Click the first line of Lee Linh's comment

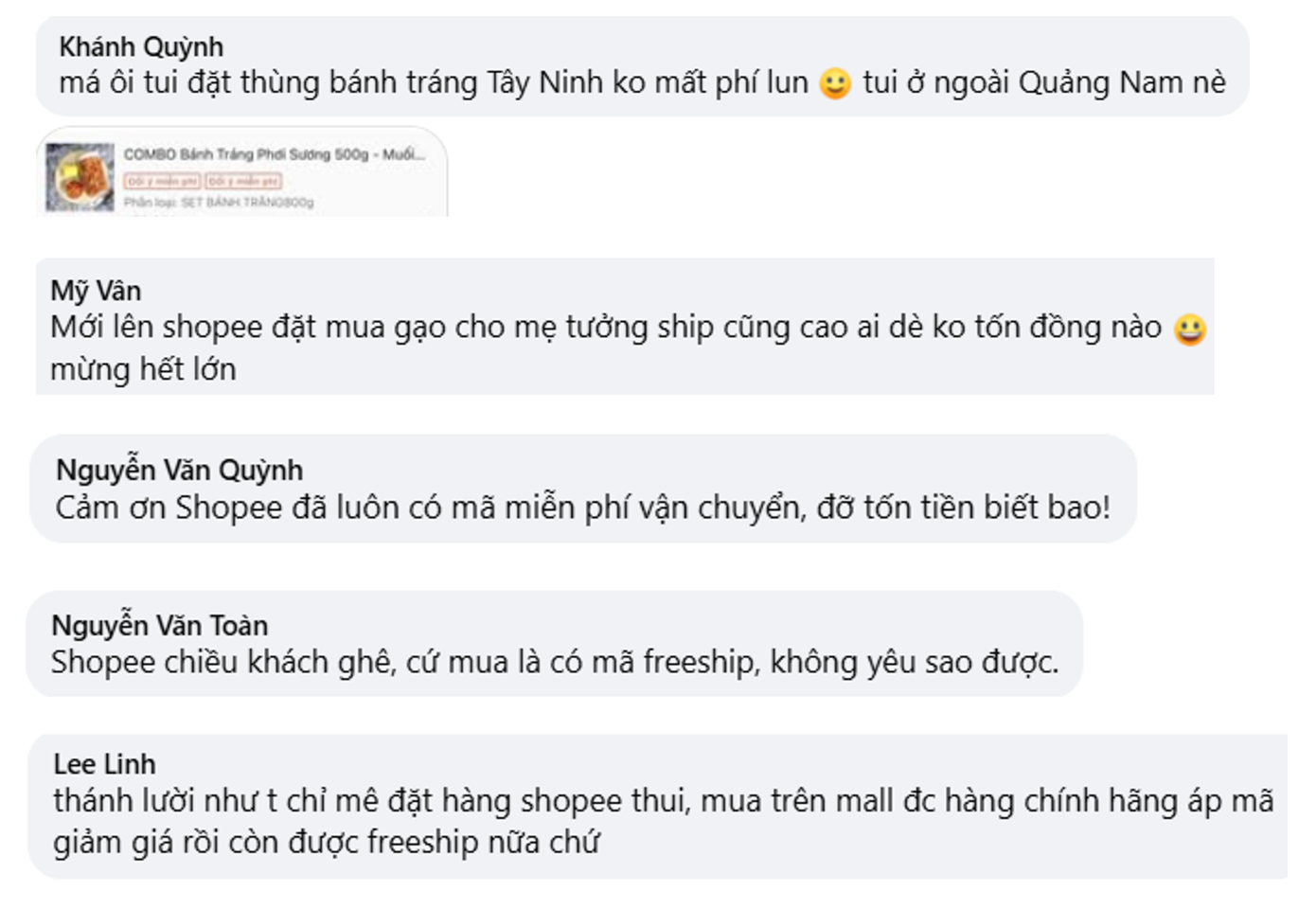[x=663, y=801]
